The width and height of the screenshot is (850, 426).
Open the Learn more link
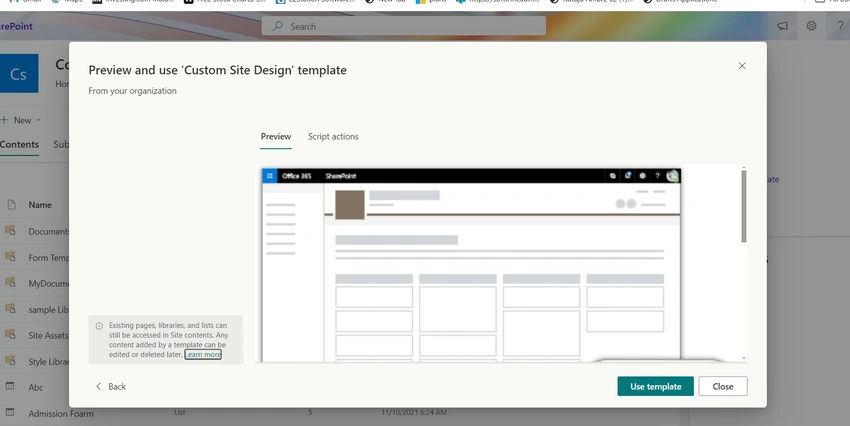pyautogui.click(x=203, y=354)
